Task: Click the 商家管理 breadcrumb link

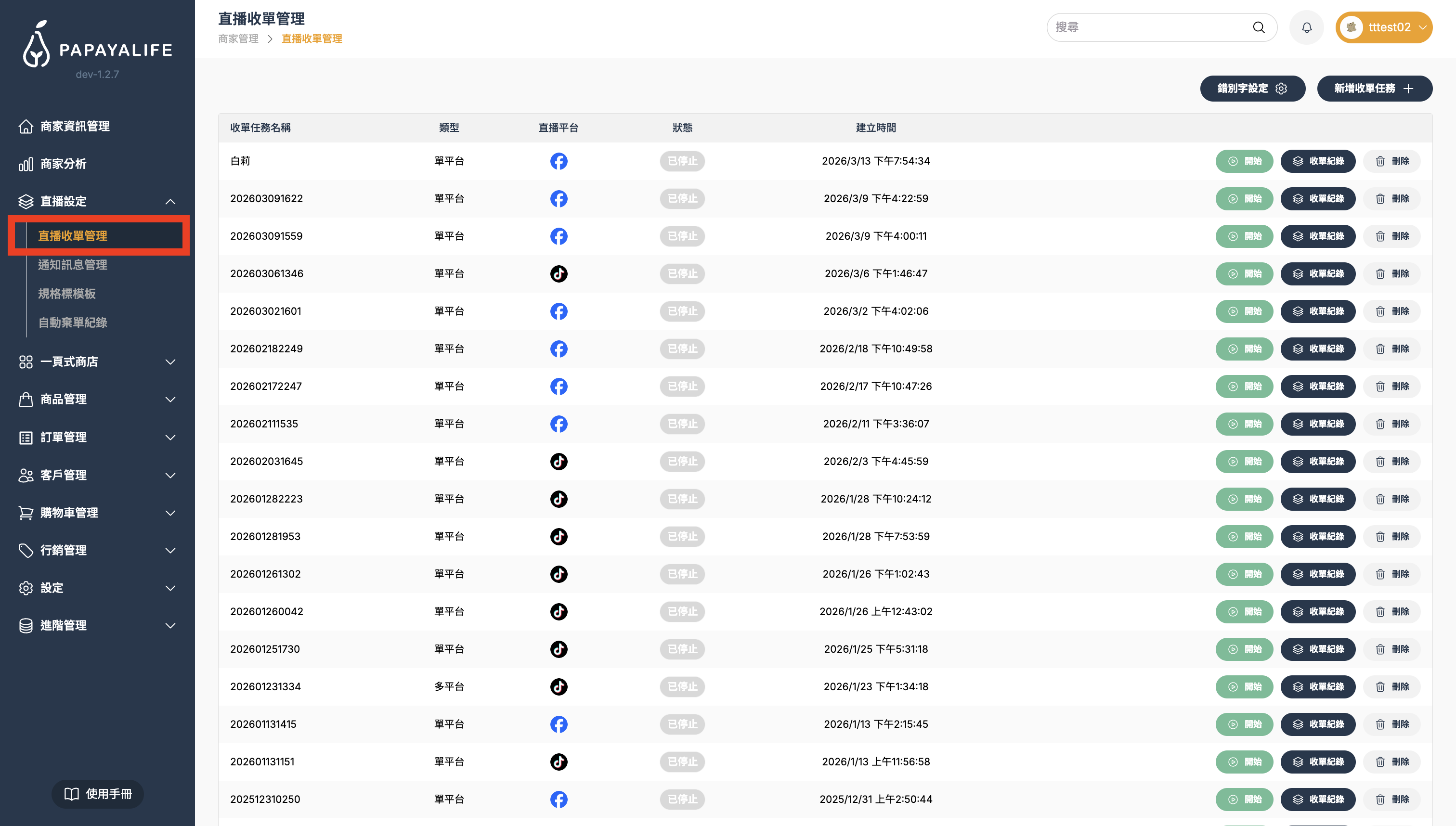Action: [x=238, y=39]
